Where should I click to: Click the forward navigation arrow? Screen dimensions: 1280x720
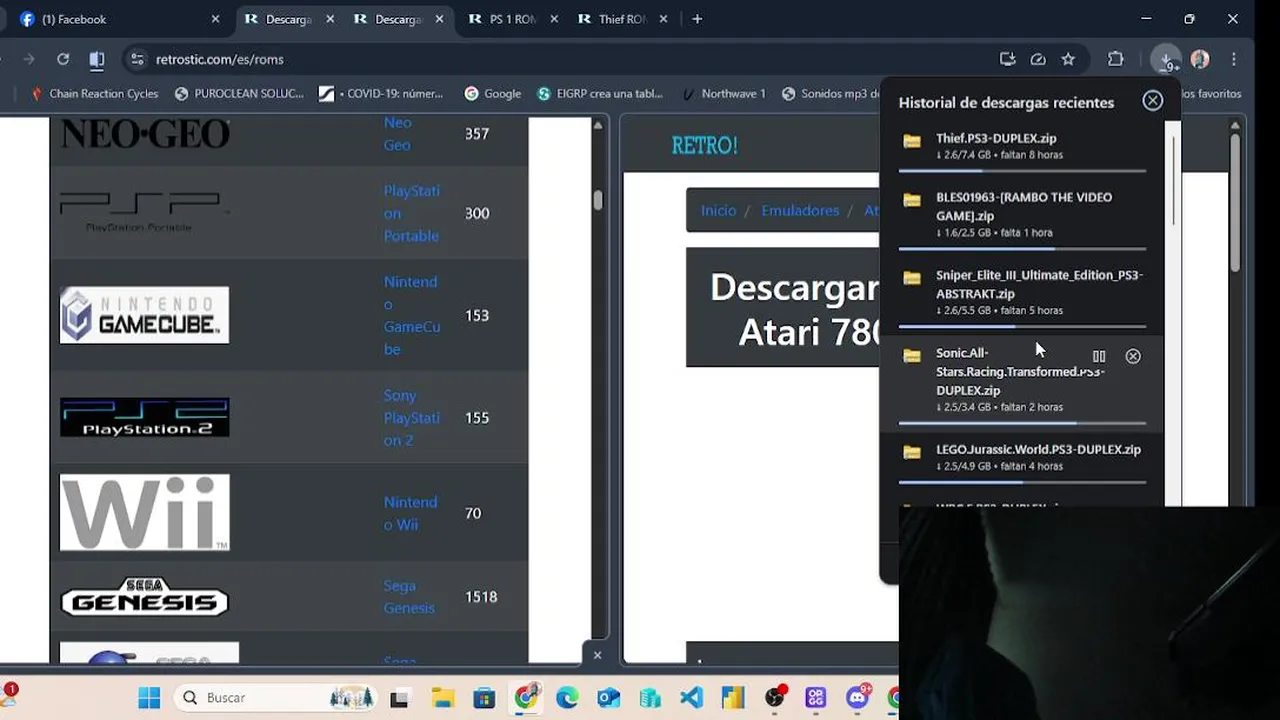[x=28, y=59]
